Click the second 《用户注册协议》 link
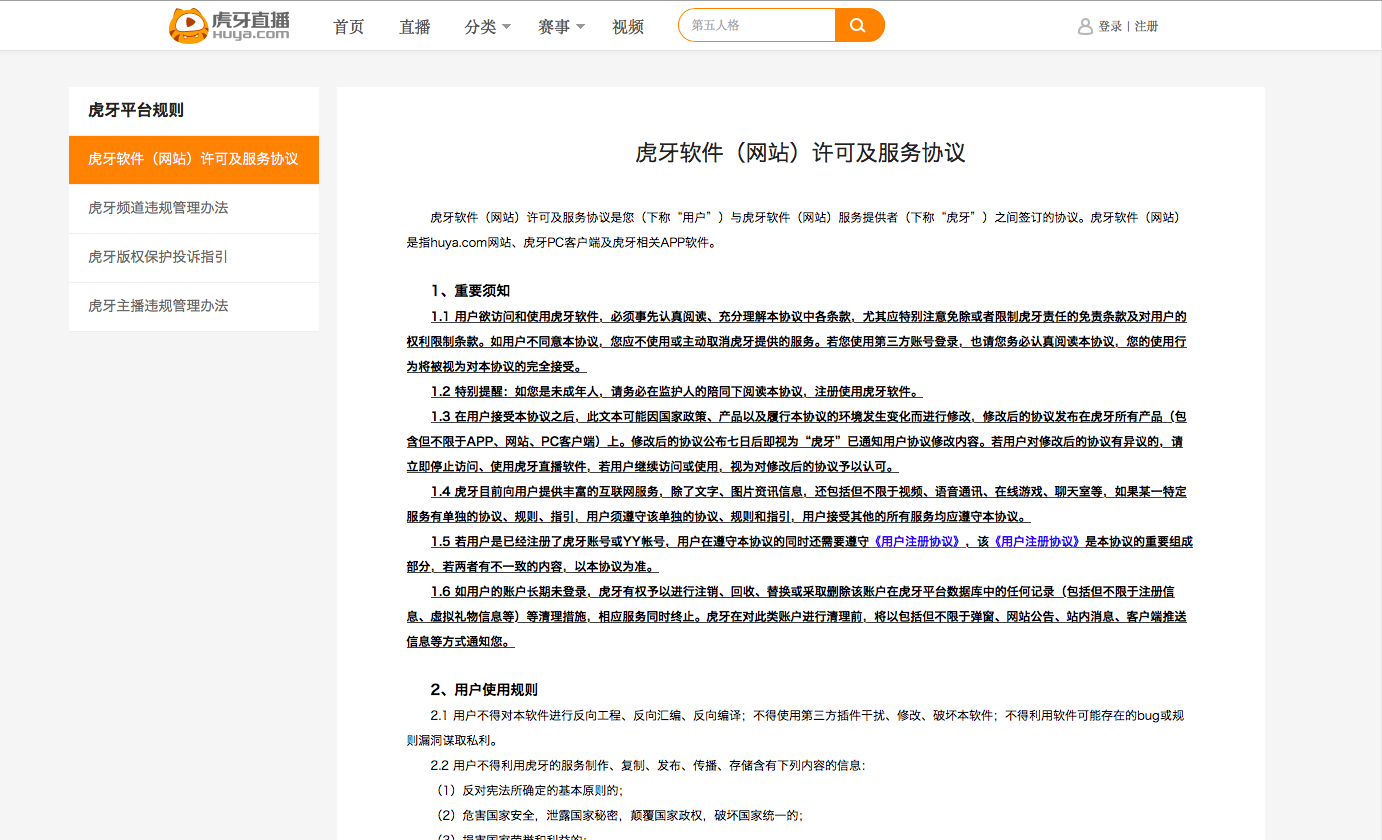This screenshot has height=840, width=1382. pyautogui.click(x=1035, y=541)
